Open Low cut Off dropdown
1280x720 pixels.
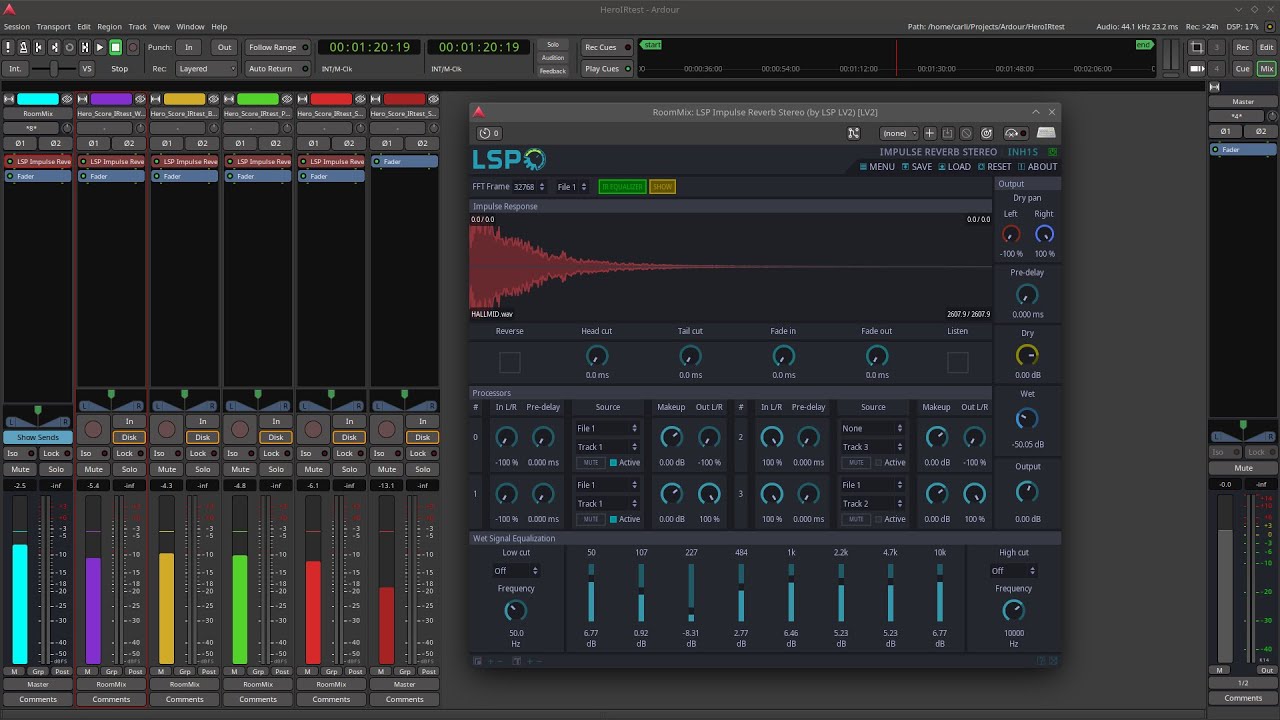tap(516, 571)
